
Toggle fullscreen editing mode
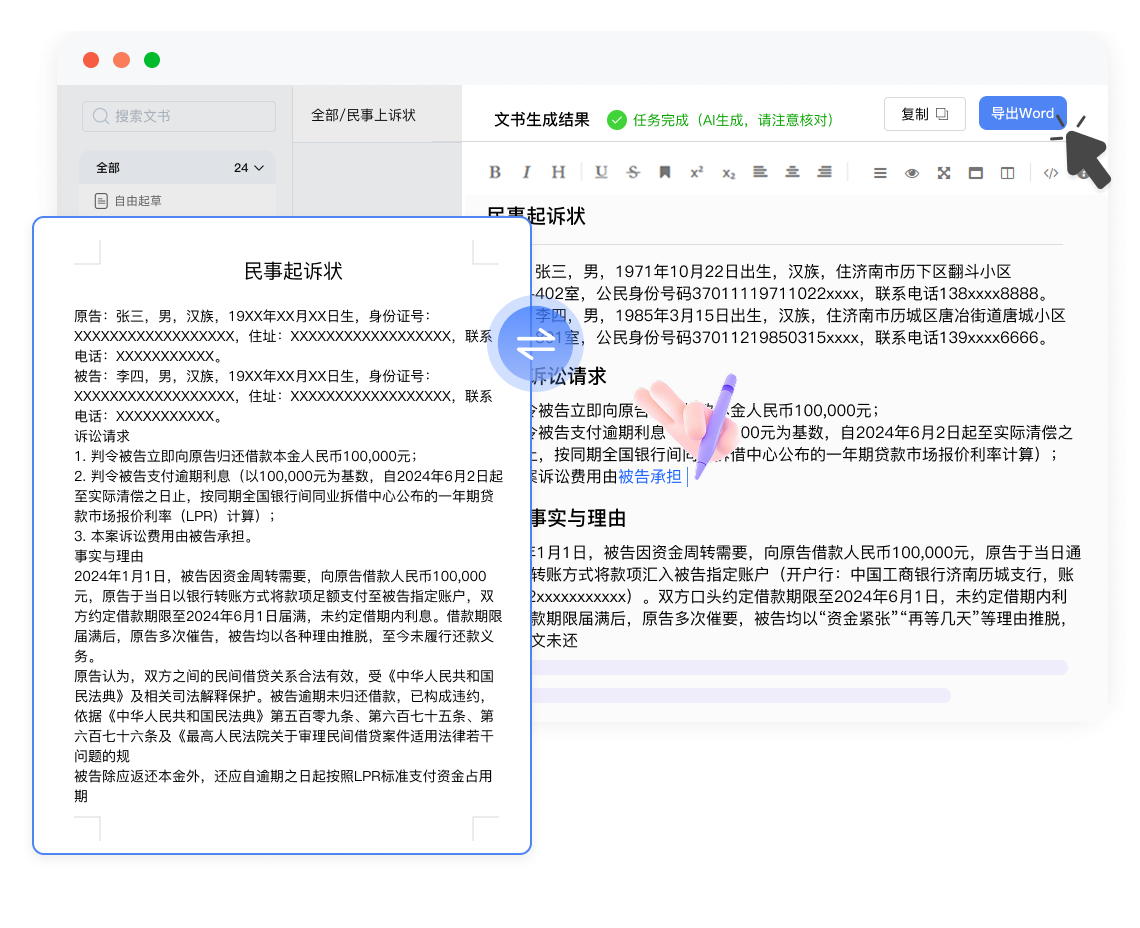pyautogui.click(x=944, y=173)
